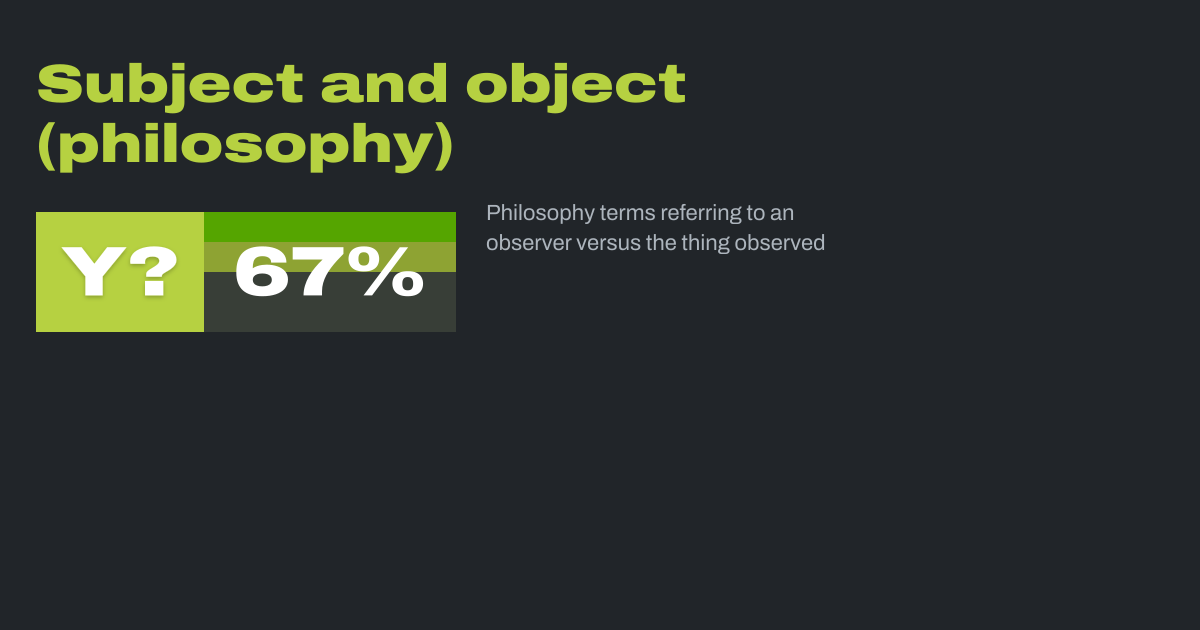Click the word "referring" in the description
This screenshot has height=630, width=1200.
pos(700,213)
